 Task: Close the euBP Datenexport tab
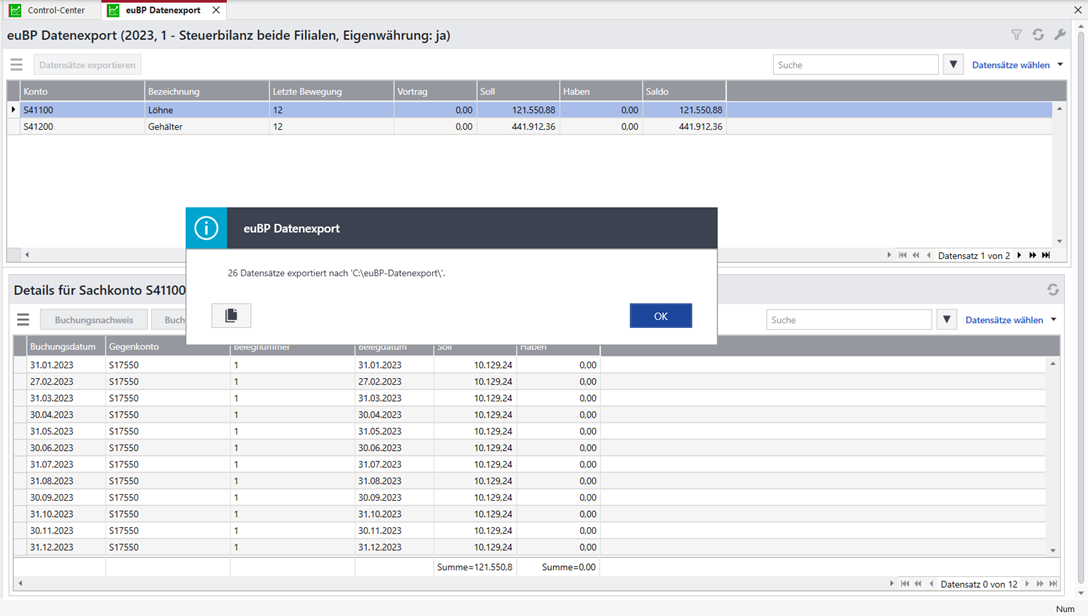(x=216, y=10)
